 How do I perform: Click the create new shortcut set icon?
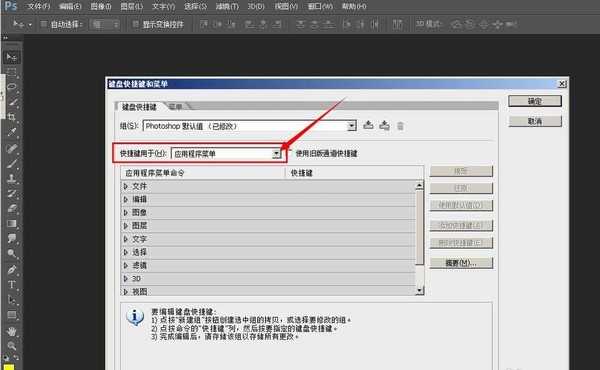384,125
